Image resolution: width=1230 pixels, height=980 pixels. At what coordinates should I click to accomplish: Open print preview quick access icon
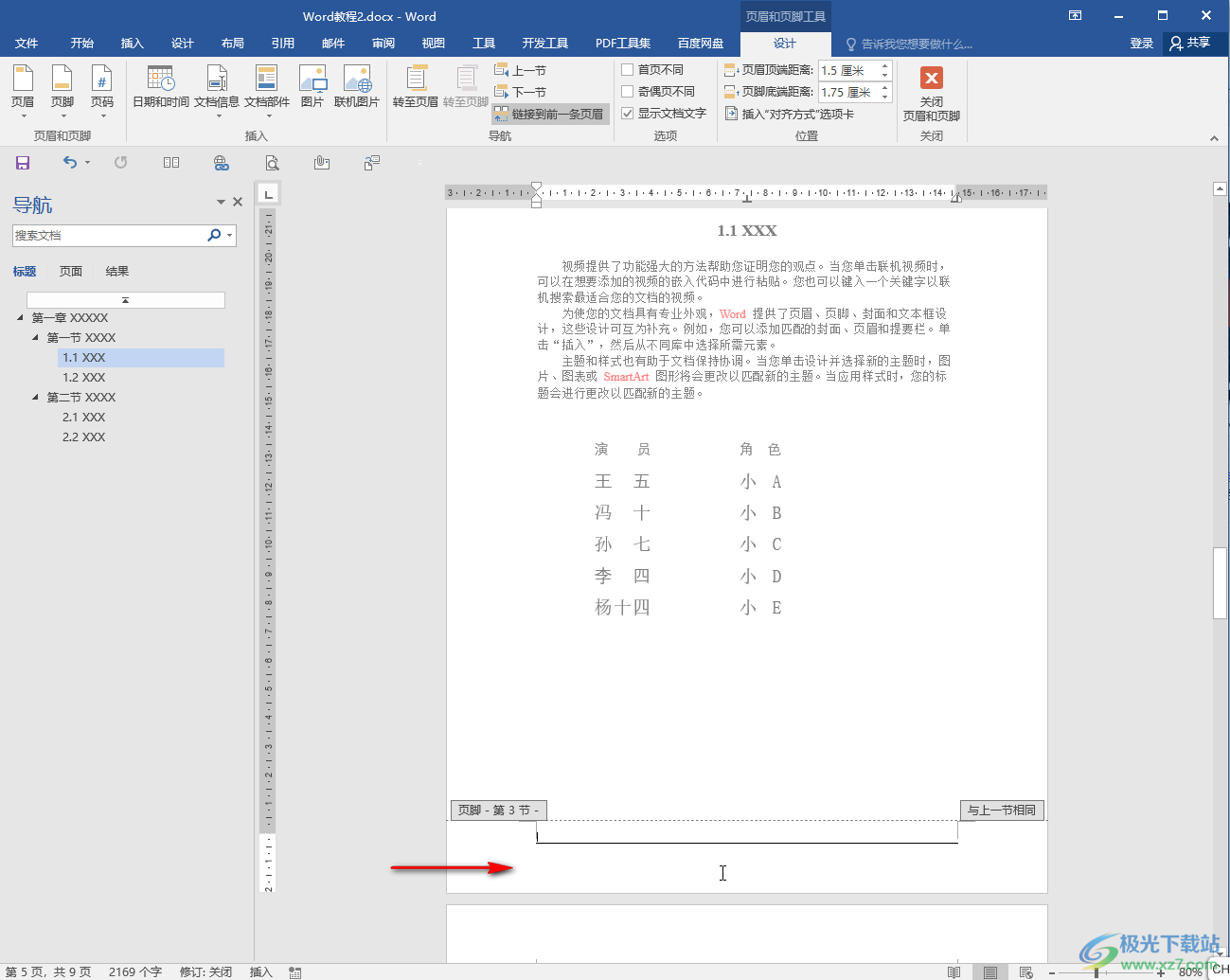[272, 163]
